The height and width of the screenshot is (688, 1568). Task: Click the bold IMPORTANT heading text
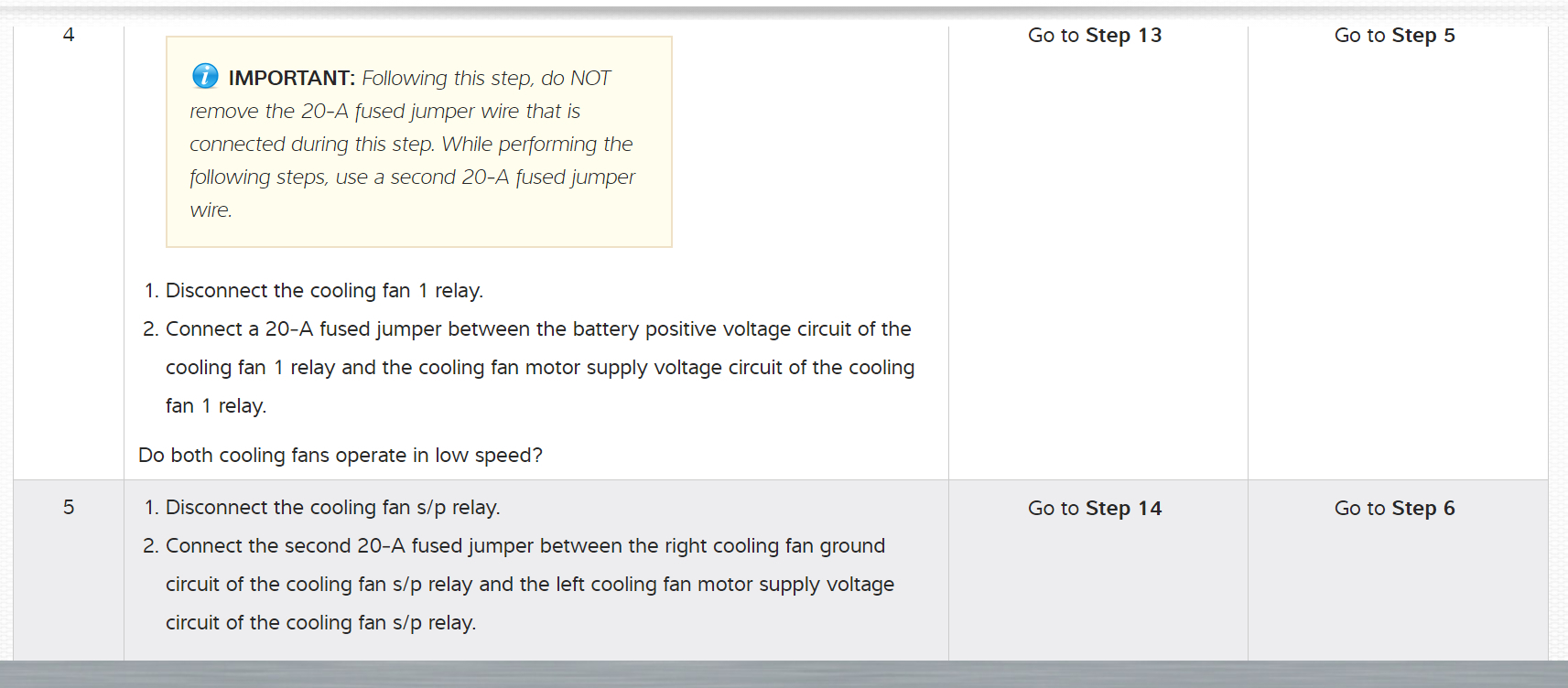point(291,79)
